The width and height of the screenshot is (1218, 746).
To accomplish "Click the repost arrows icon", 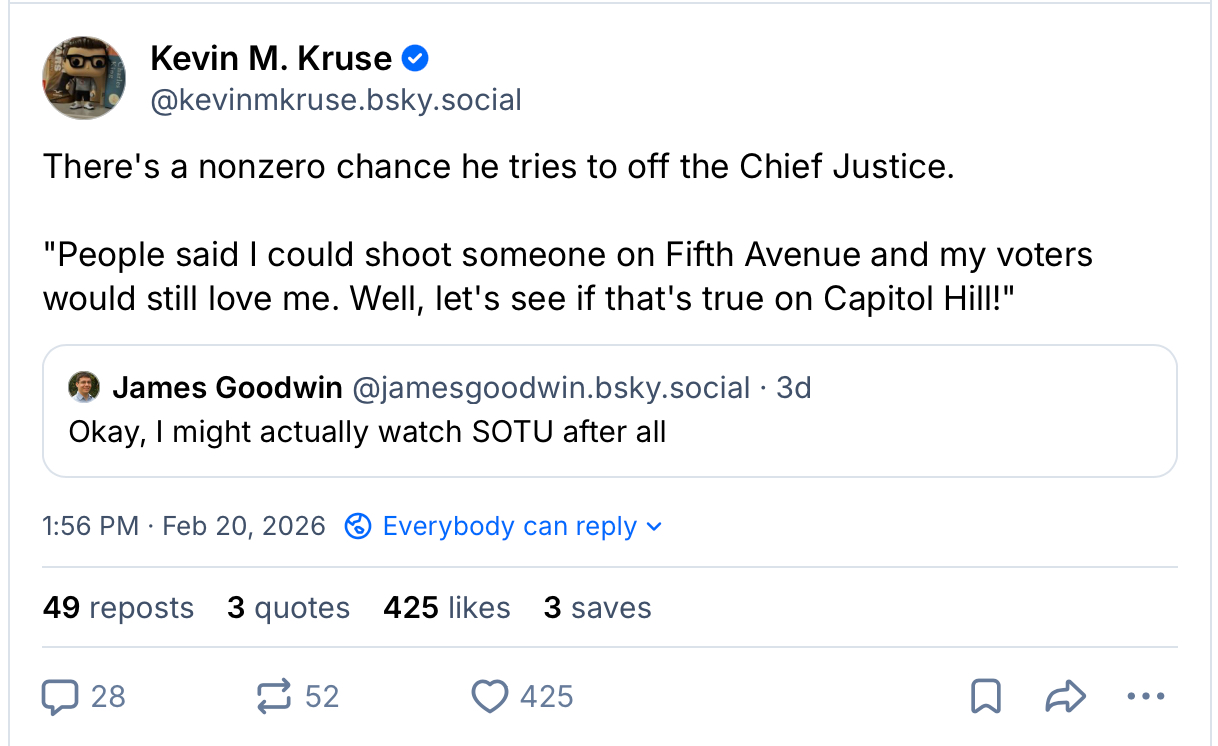I will click(x=274, y=696).
